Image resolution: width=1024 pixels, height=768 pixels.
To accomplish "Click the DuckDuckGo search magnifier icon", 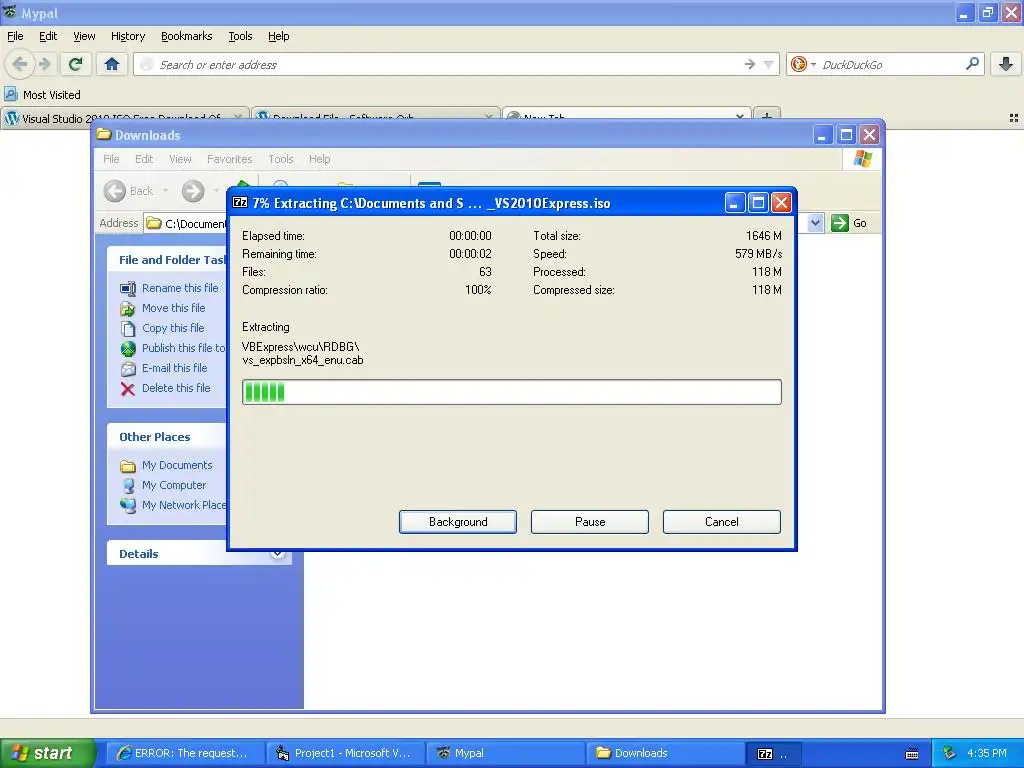I will coord(972,64).
